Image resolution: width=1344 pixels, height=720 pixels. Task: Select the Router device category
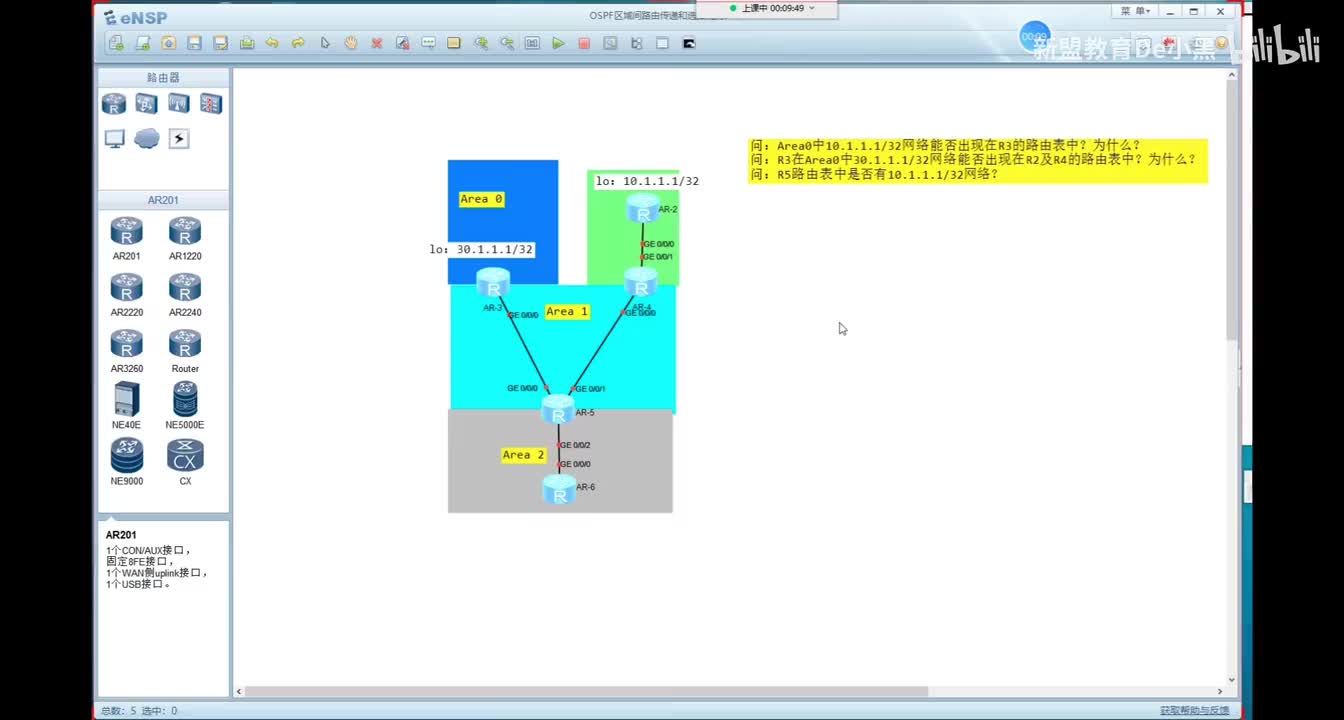[x=114, y=104]
